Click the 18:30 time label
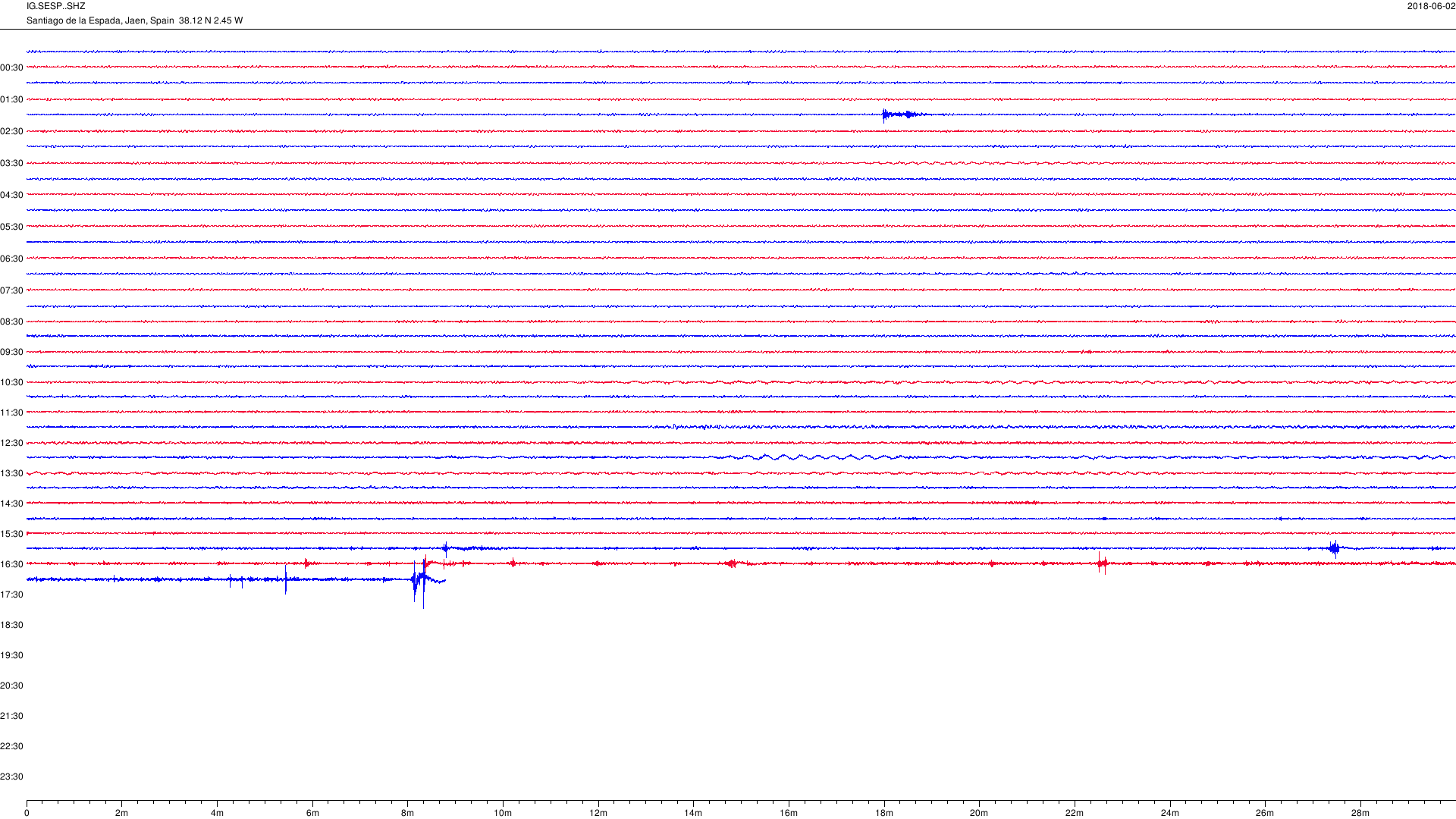The height and width of the screenshot is (819, 1456). coord(11,625)
